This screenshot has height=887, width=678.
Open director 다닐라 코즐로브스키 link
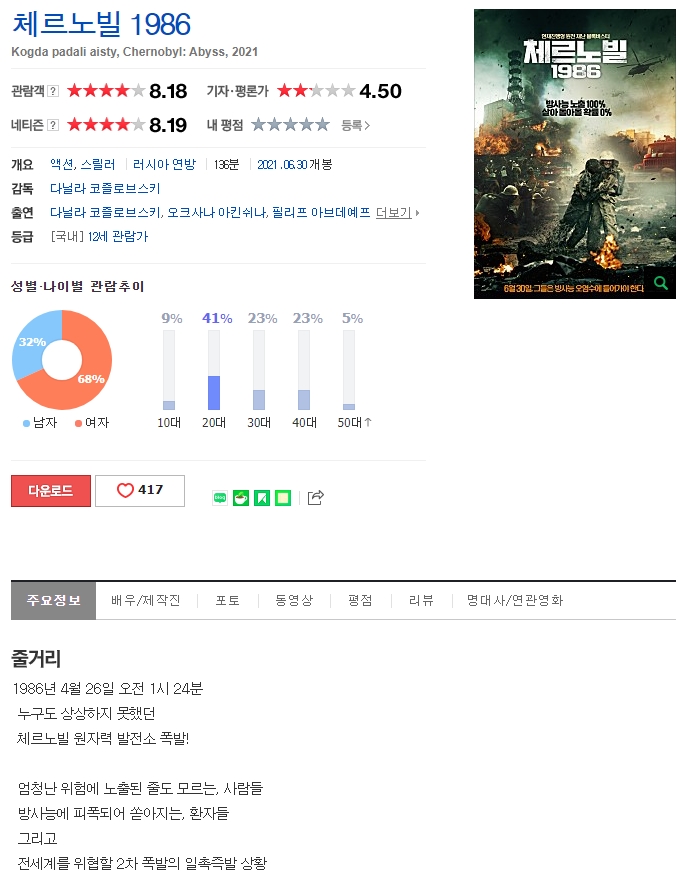click(x=105, y=188)
